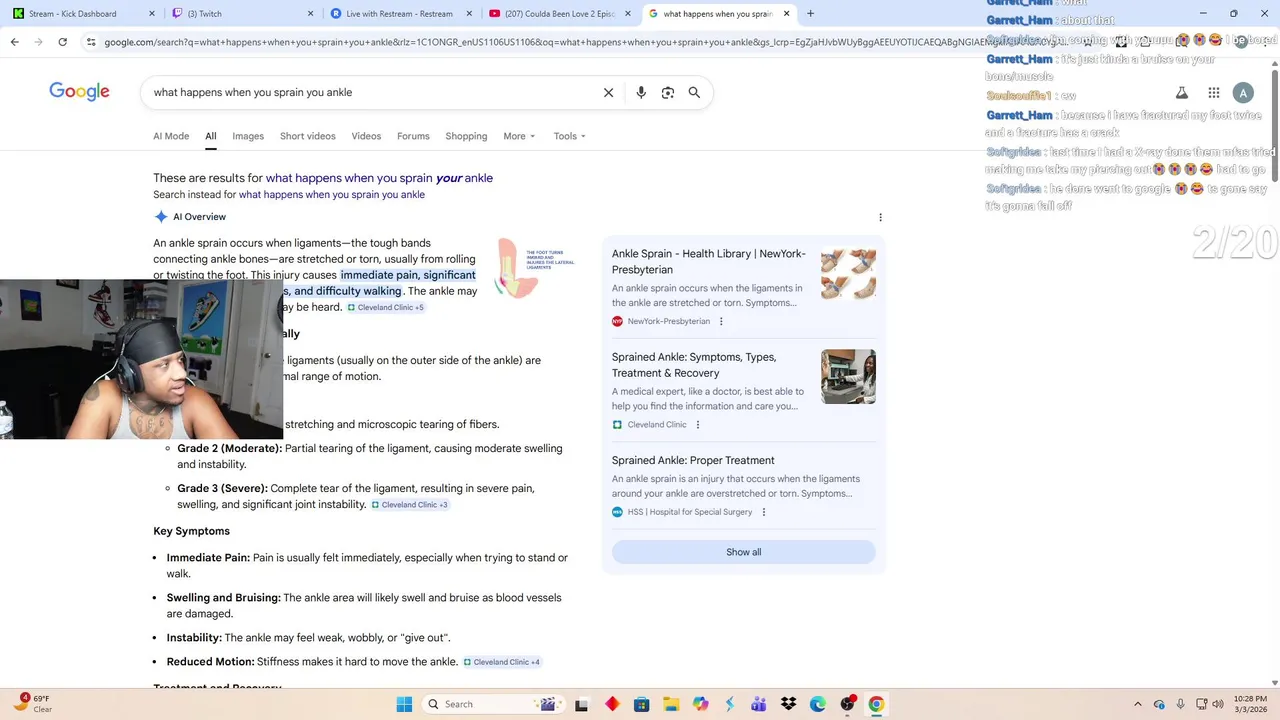Open the weather widget showing 69°F
Viewport: 1280px width, 720px height.
34,704
